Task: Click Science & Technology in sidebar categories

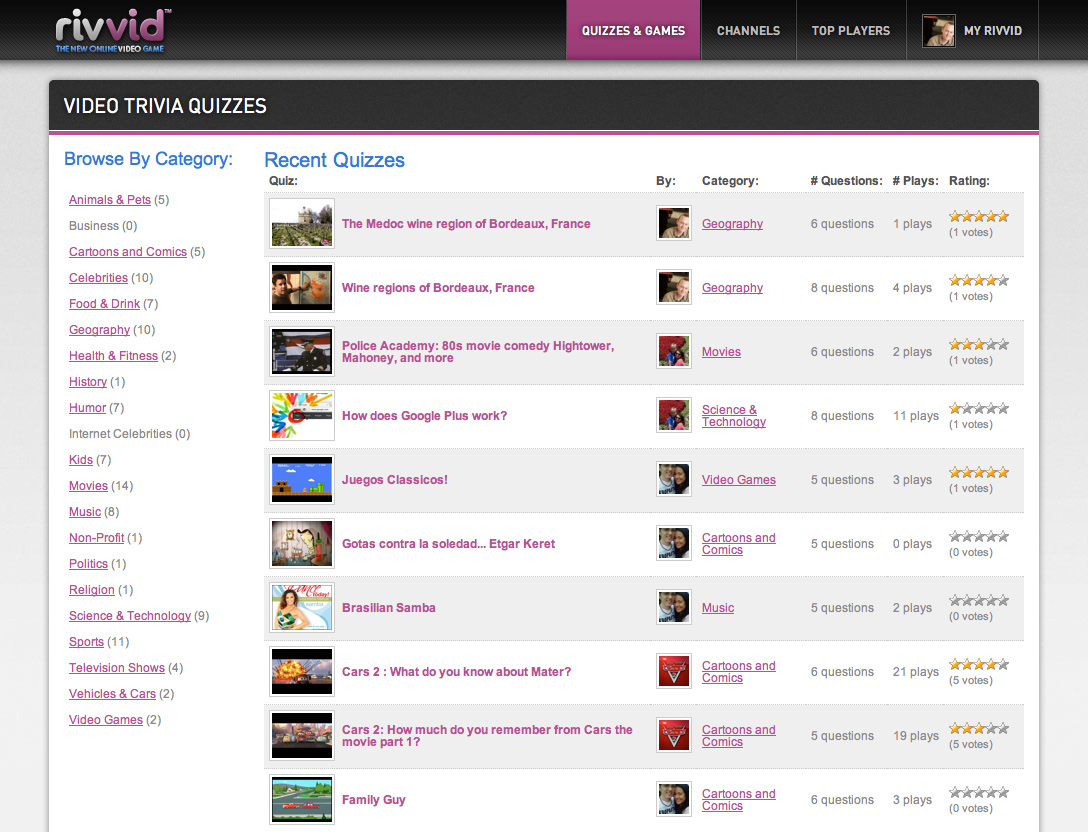Action: click(130, 616)
